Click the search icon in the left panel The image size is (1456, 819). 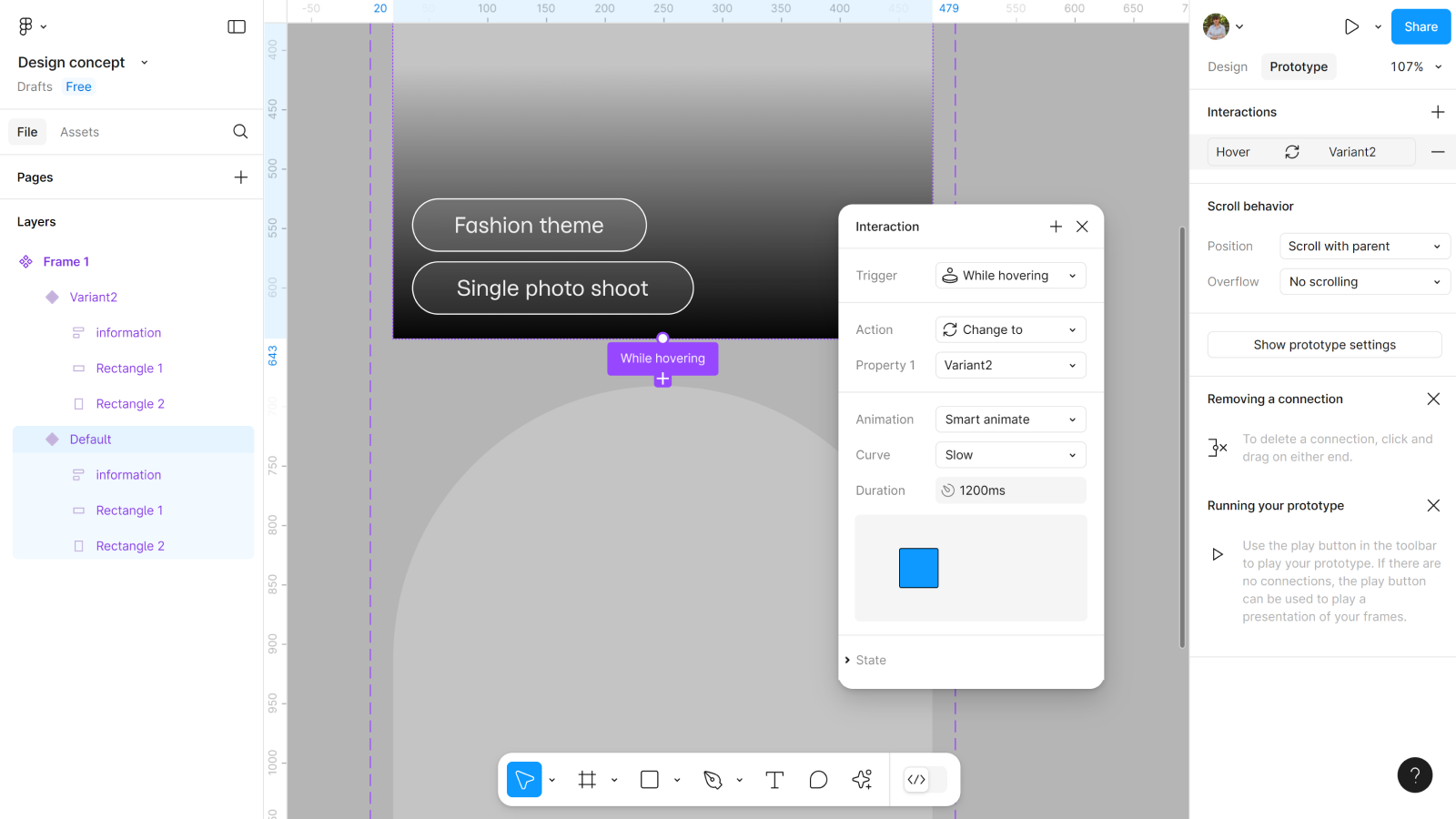pyautogui.click(x=240, y=132)
